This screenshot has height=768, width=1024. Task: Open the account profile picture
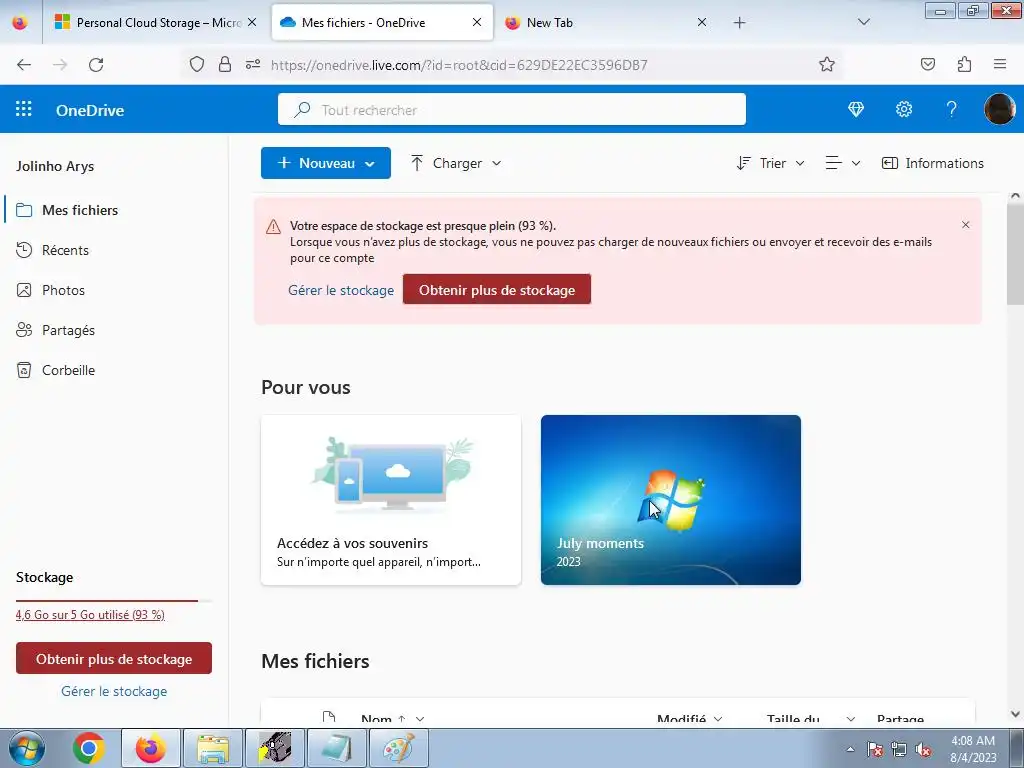tap(999, 108)
